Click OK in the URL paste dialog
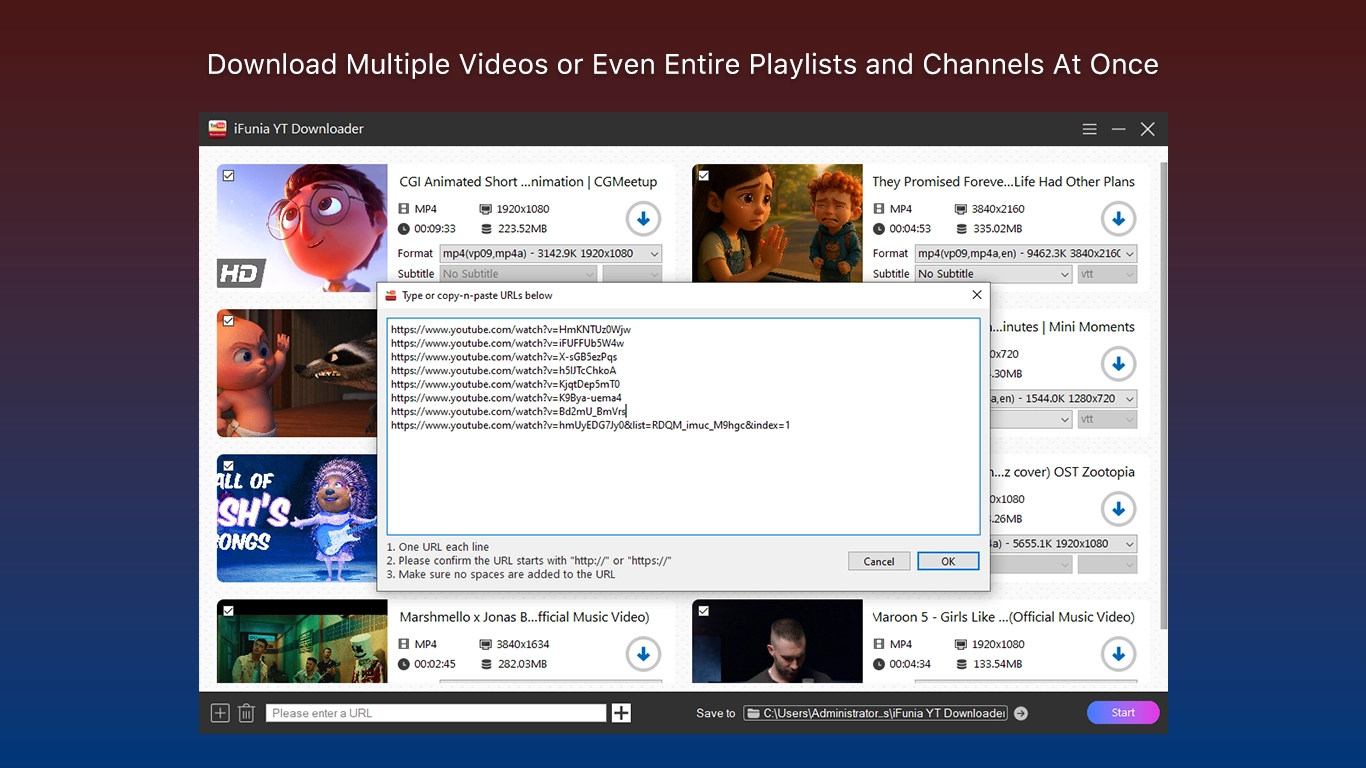1366x768 pixels. [x=948, y=561]
